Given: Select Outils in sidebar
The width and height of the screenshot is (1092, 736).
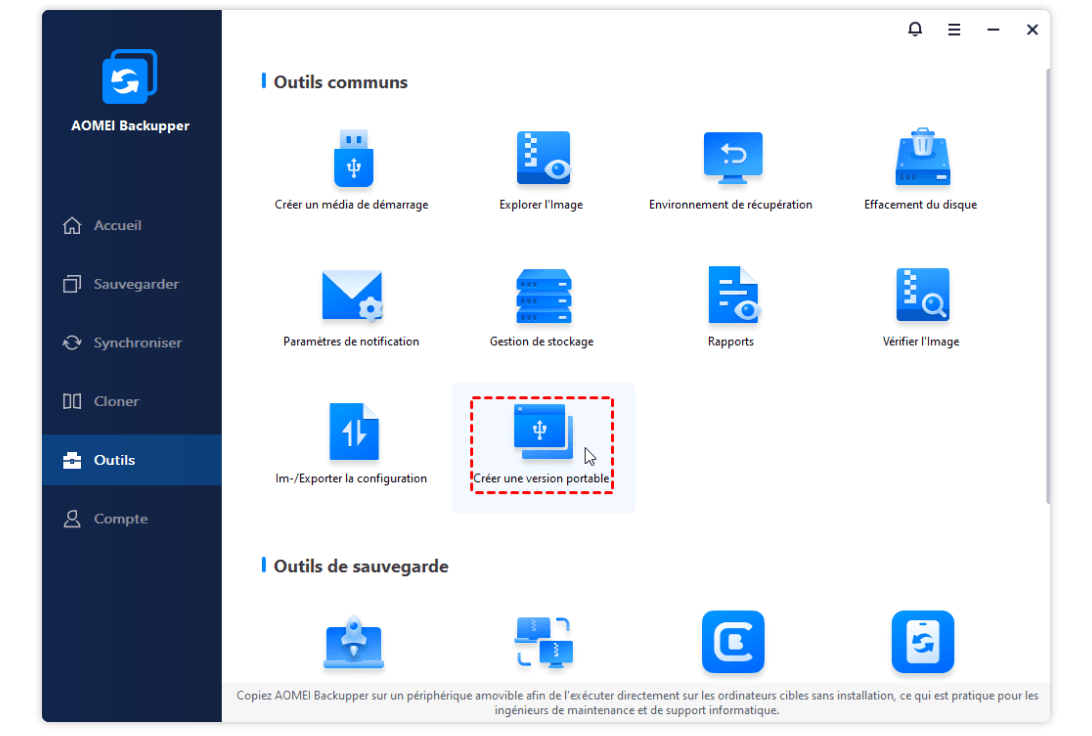Looking at the screenshot, I should [x=132, y=460].
